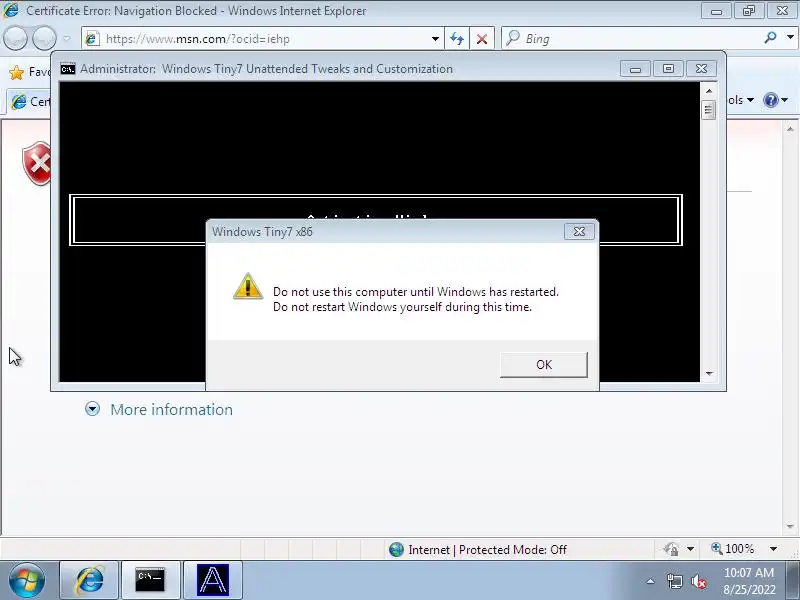This screenshot has width=800, height=600.
Task: Close the Internet Explorer window
Action: coord(782,11)
